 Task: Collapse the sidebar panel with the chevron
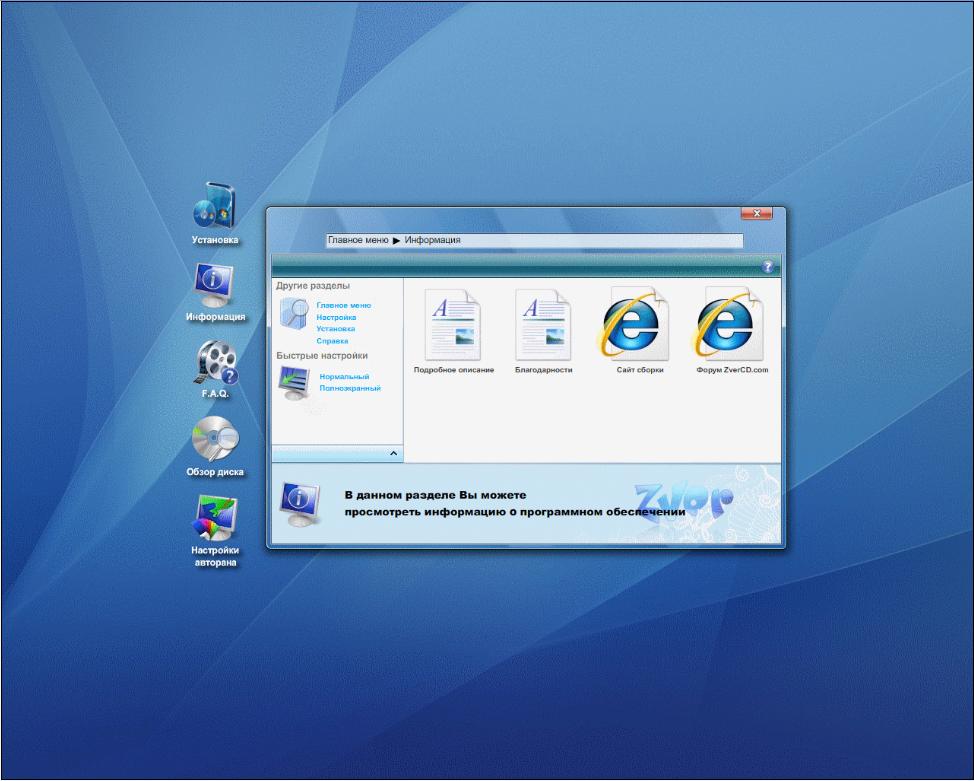coord(393,454)
